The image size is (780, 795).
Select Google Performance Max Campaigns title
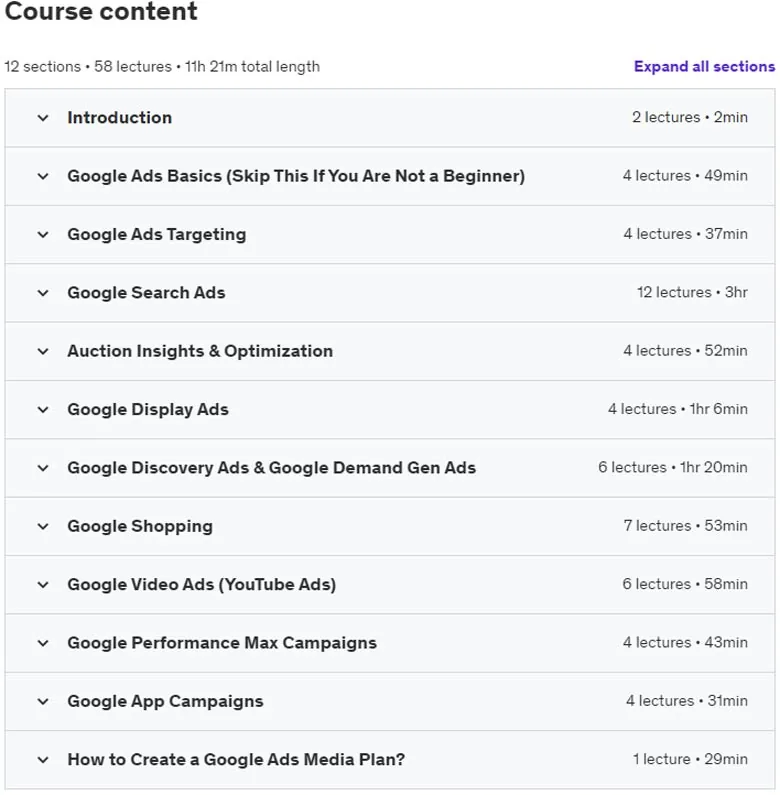(222, 643)
